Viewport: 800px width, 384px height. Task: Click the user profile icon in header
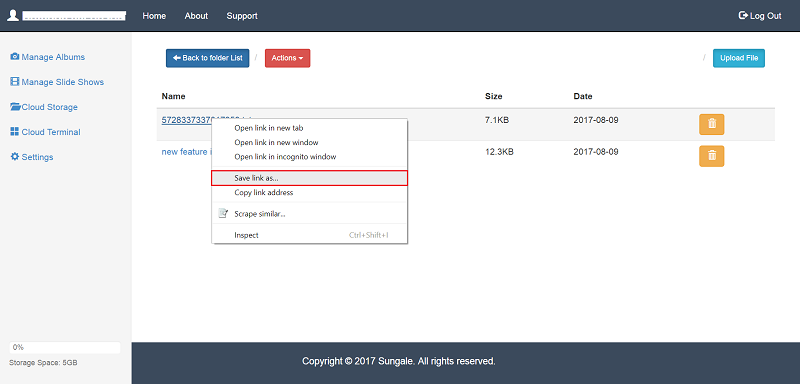(13, 15)
